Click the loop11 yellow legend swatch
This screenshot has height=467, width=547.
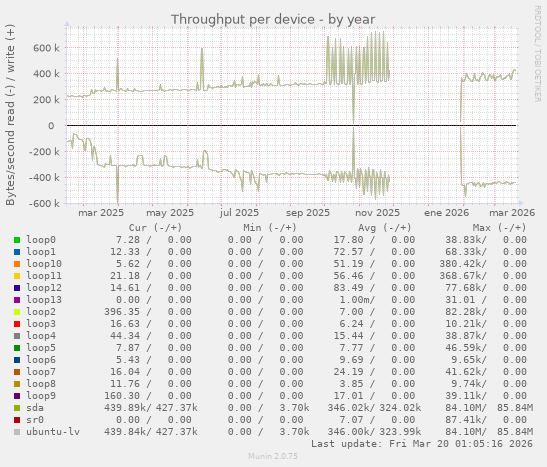pyautogui.click(x=17, y=276)
